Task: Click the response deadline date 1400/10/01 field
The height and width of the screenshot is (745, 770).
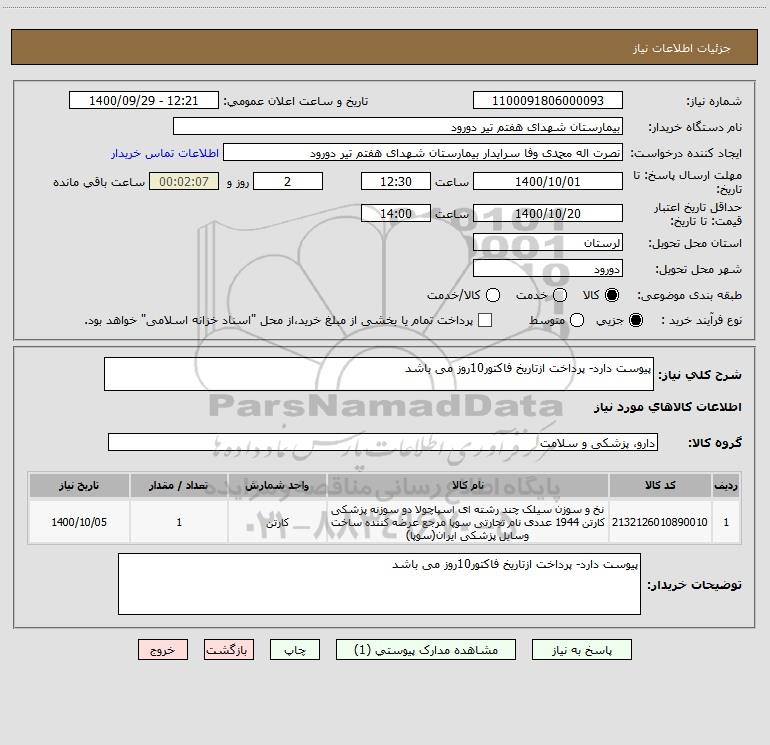Action: [548, 181]
